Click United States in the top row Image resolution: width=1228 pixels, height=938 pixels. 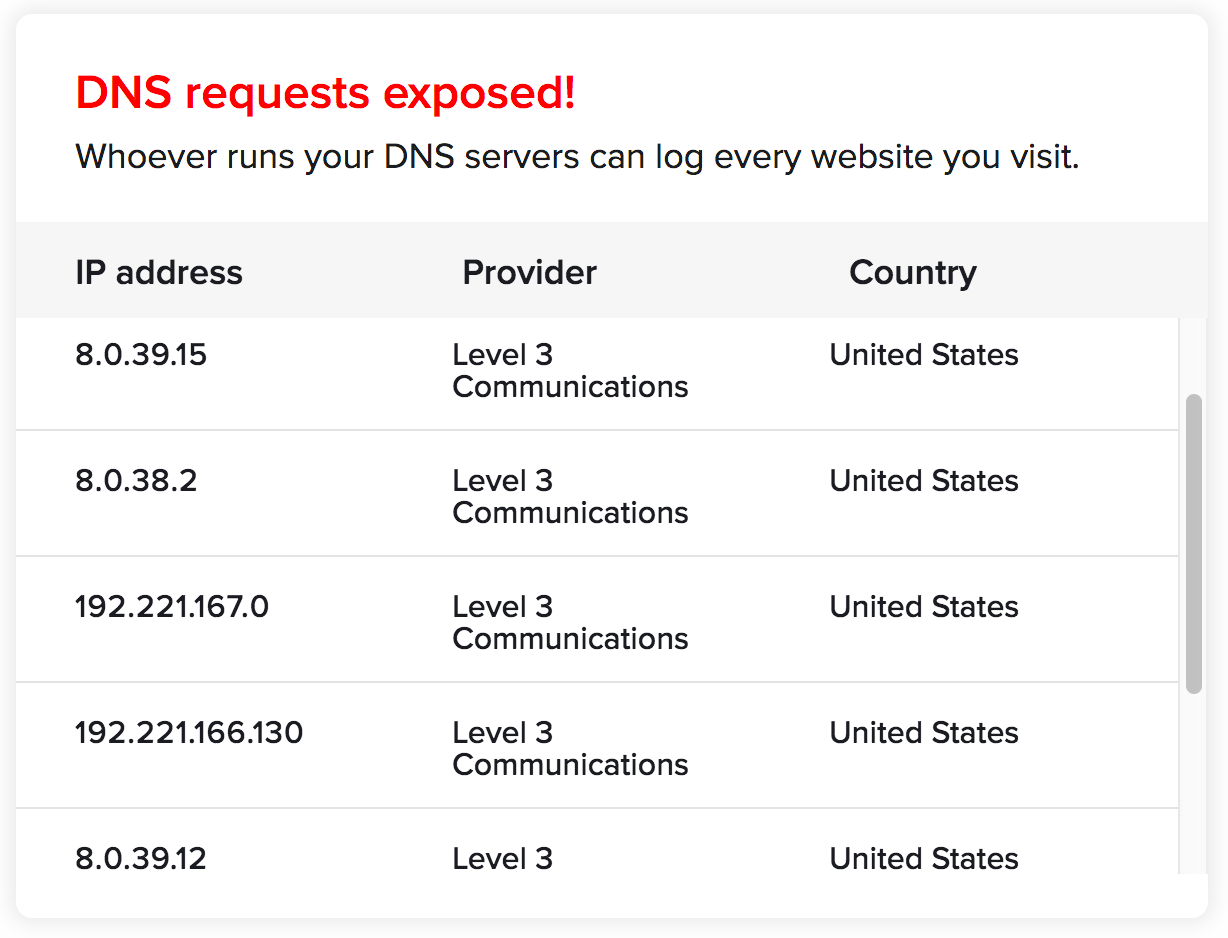pyautogui.click(x=923, y=355)
